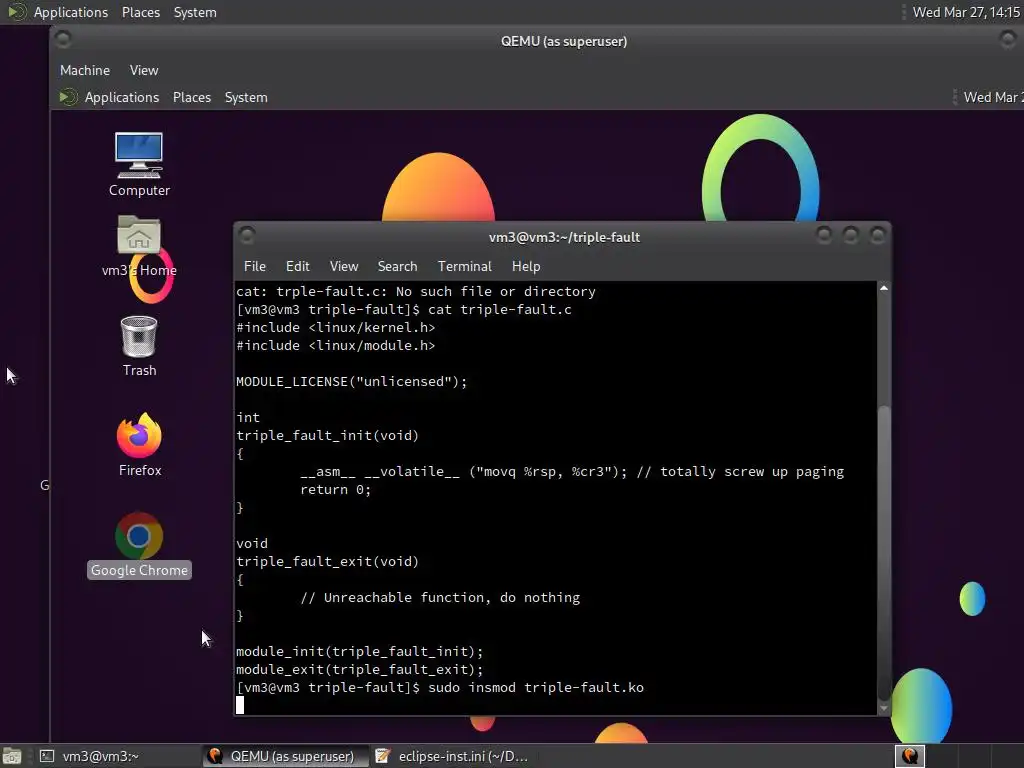Image resolution: width=1024 pixels, height=768 pixels.
Task: Click the 'No such file or directory' error line
Action: [x=415, y=291]
